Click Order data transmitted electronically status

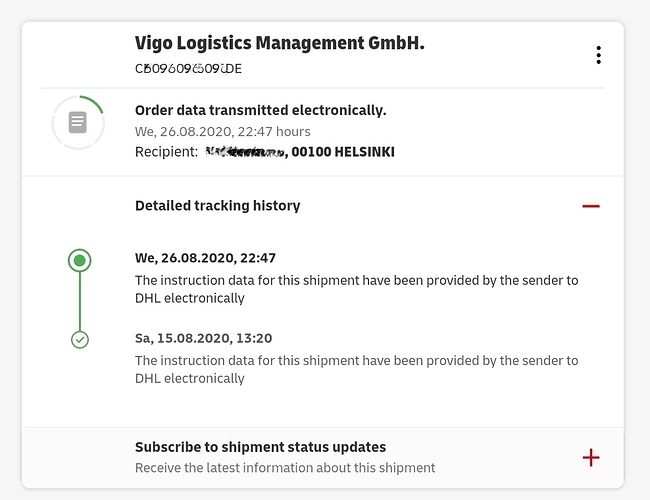pyautogui.click(x=260, y=110)
